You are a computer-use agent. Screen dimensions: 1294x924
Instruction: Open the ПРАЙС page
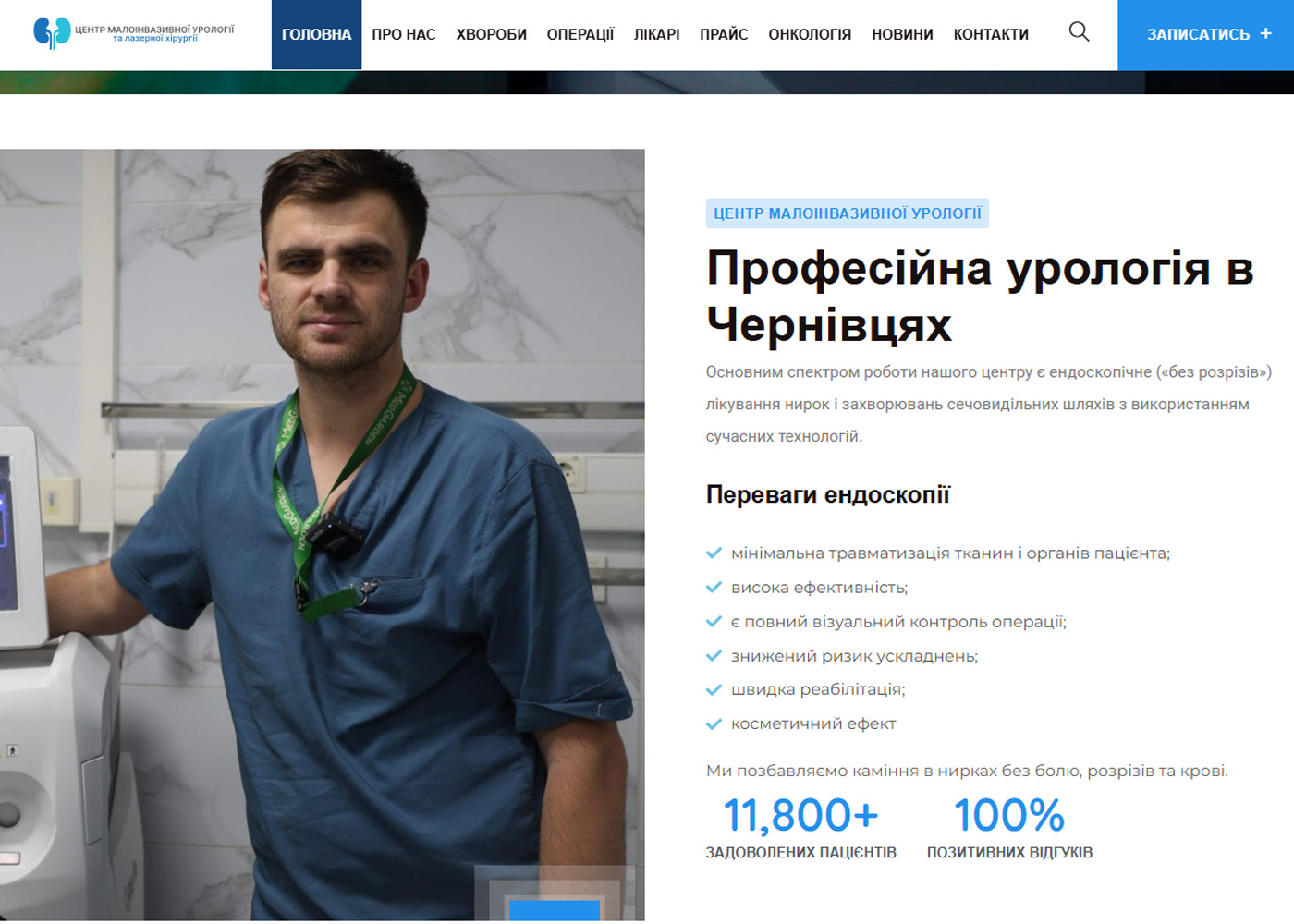click(724, 34)
